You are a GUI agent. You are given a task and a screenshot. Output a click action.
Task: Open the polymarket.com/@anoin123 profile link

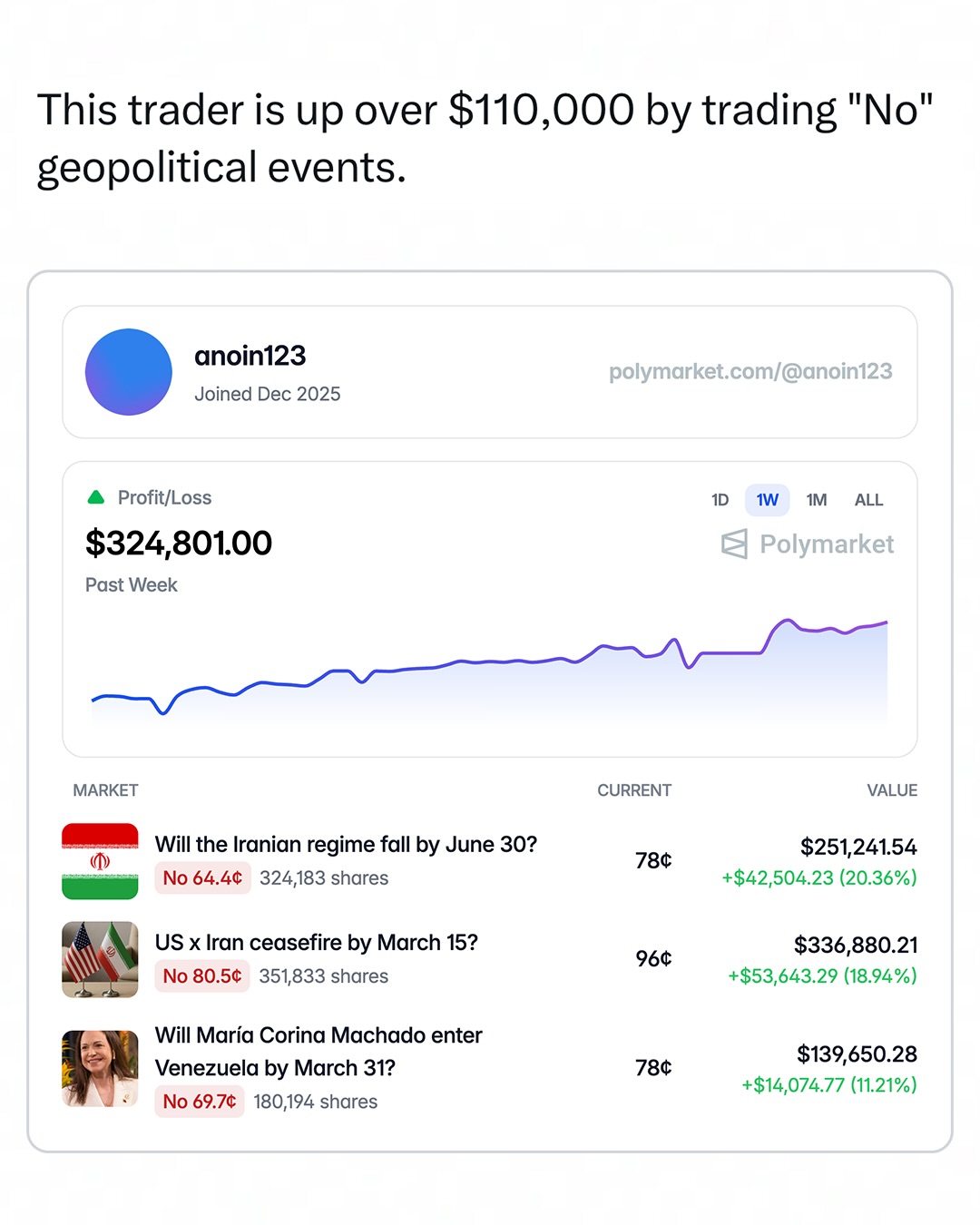(750, 372)
